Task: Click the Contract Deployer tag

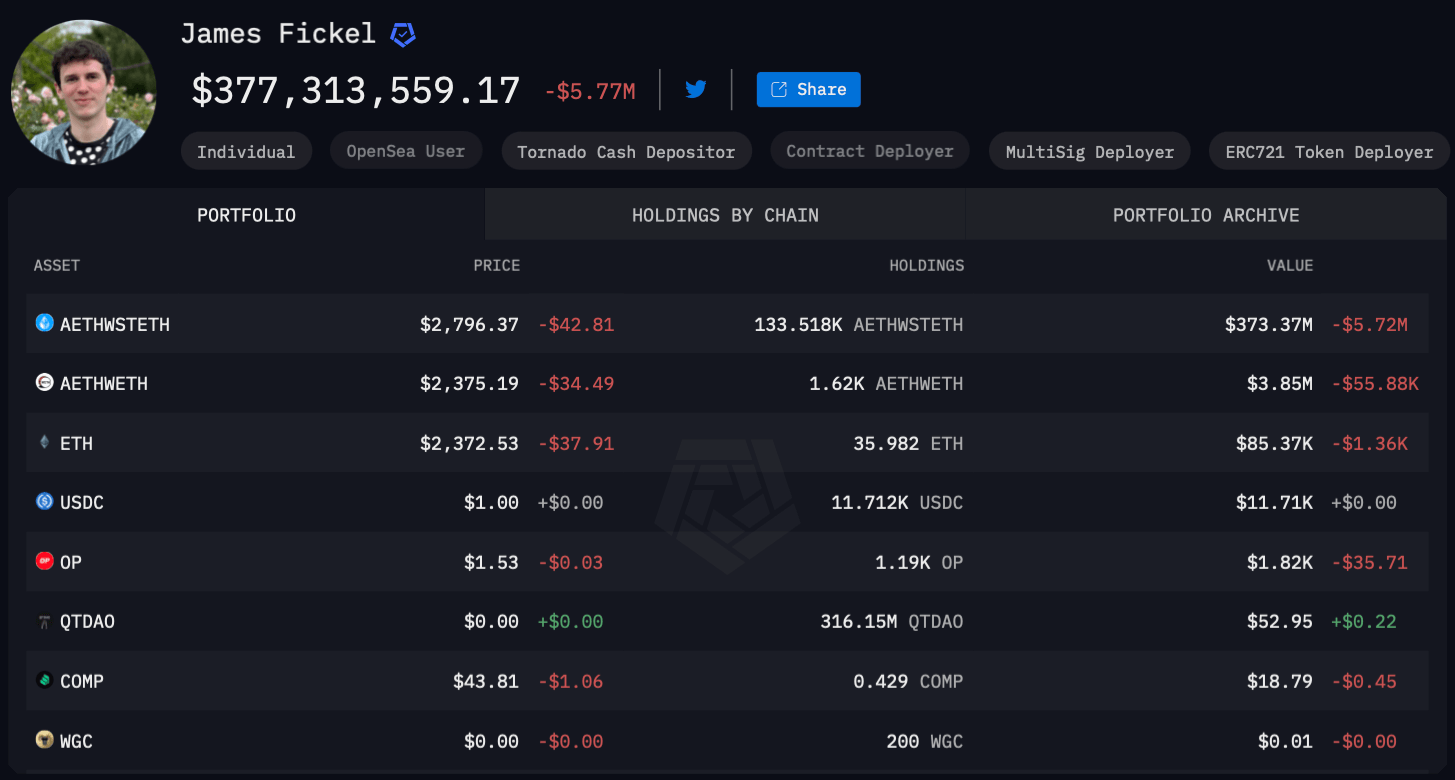Action: point(869,151)
